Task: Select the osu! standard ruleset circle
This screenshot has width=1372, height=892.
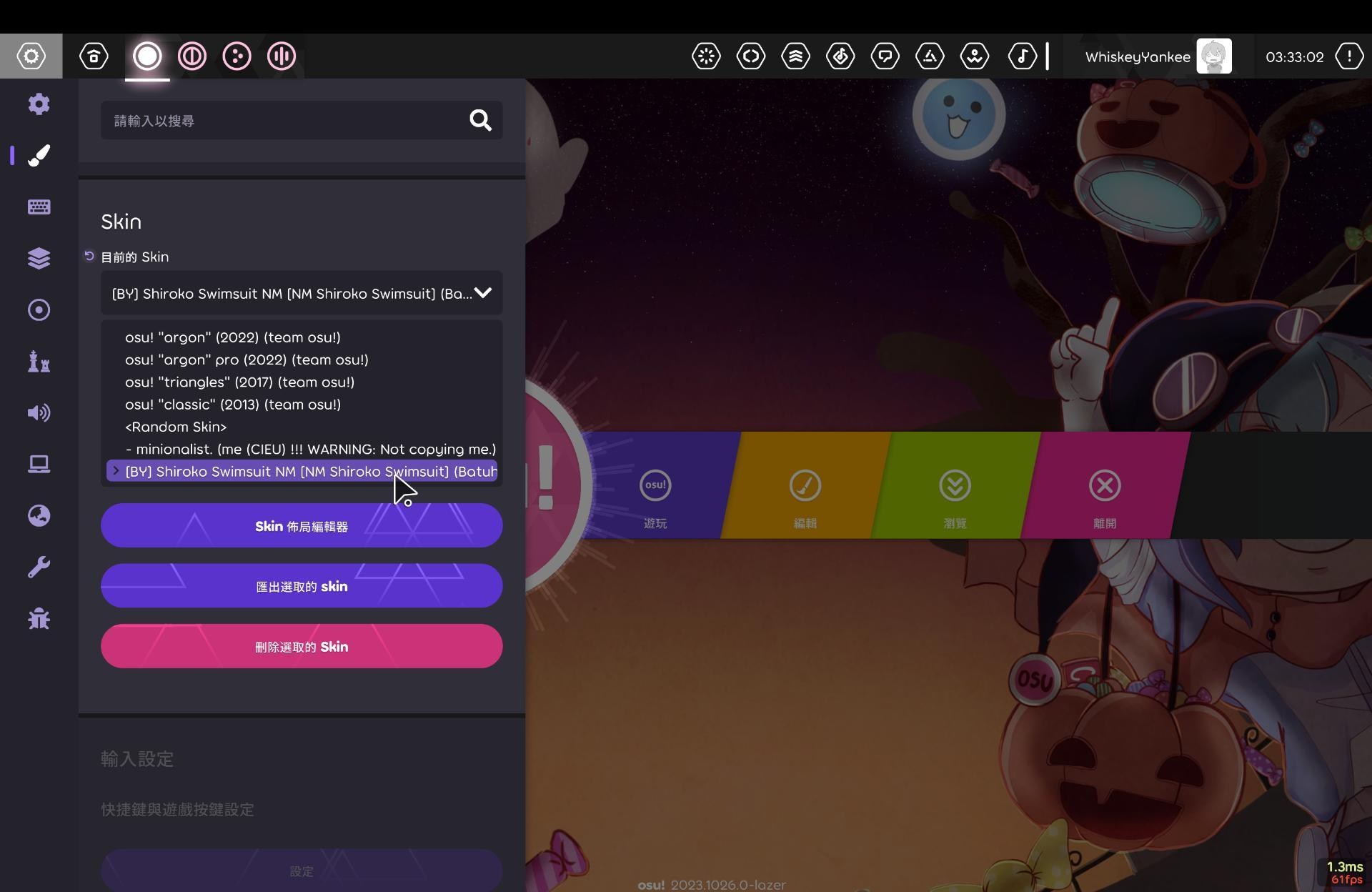Action: (x=147, y=56)
